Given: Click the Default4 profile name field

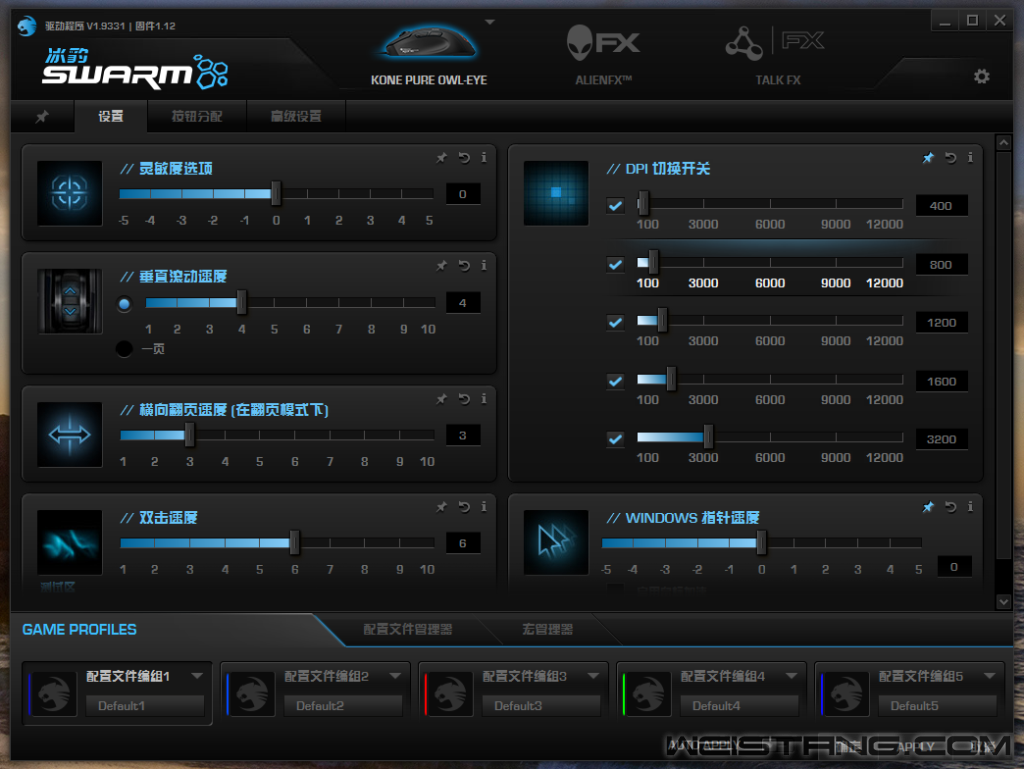Looking at the screenshot, I should [739, 706].
